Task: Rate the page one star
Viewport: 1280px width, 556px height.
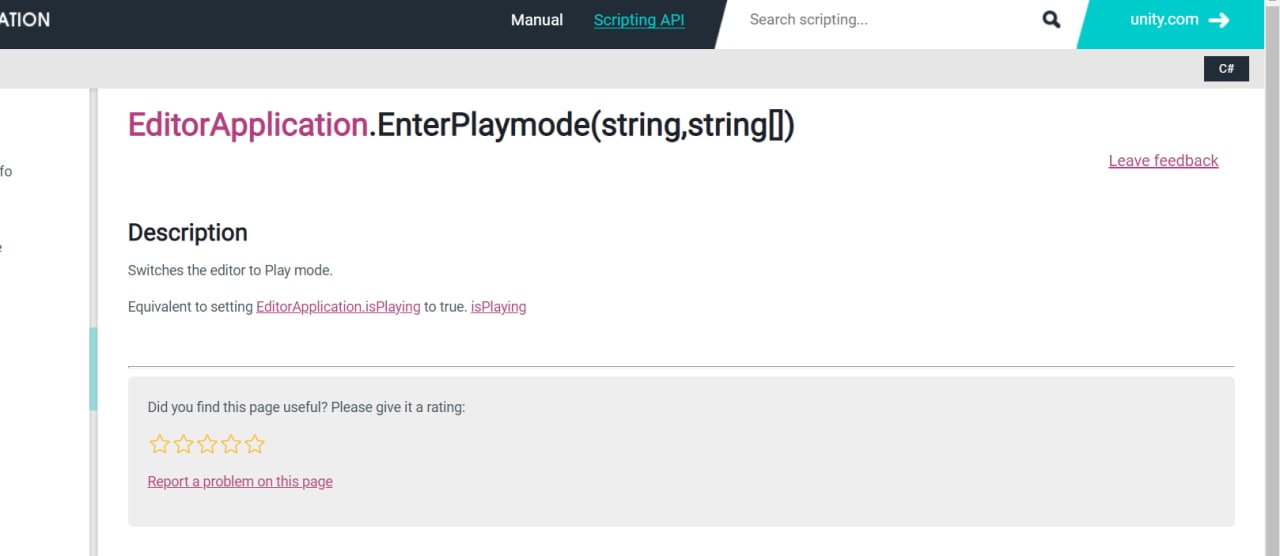Action: click(159, 444)
